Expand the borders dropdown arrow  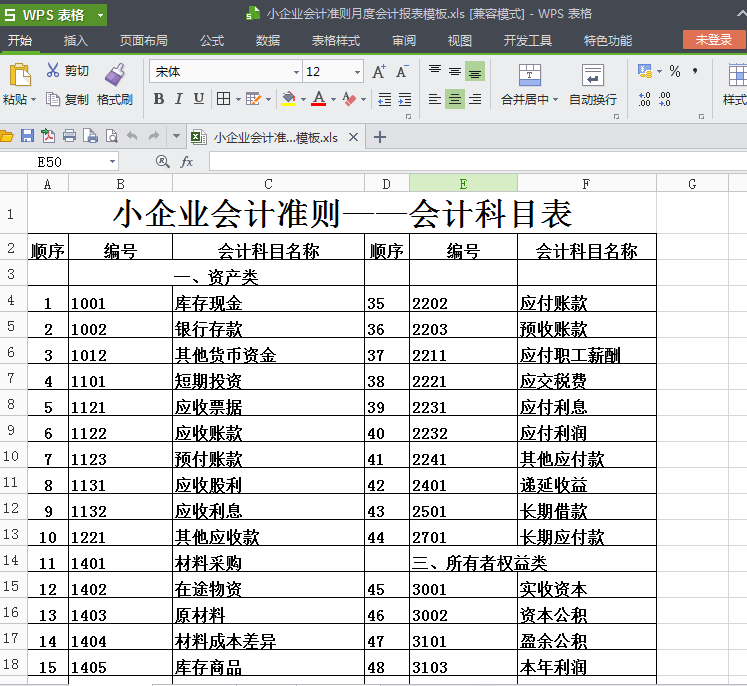[x=238, y=99]
